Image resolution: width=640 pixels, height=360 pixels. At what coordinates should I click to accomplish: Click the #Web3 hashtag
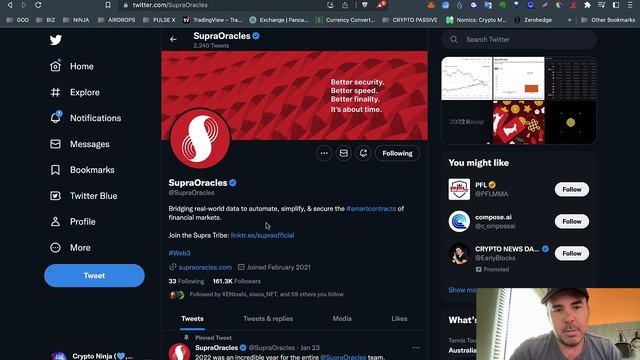pyautogui.click(x=180, y=253)
